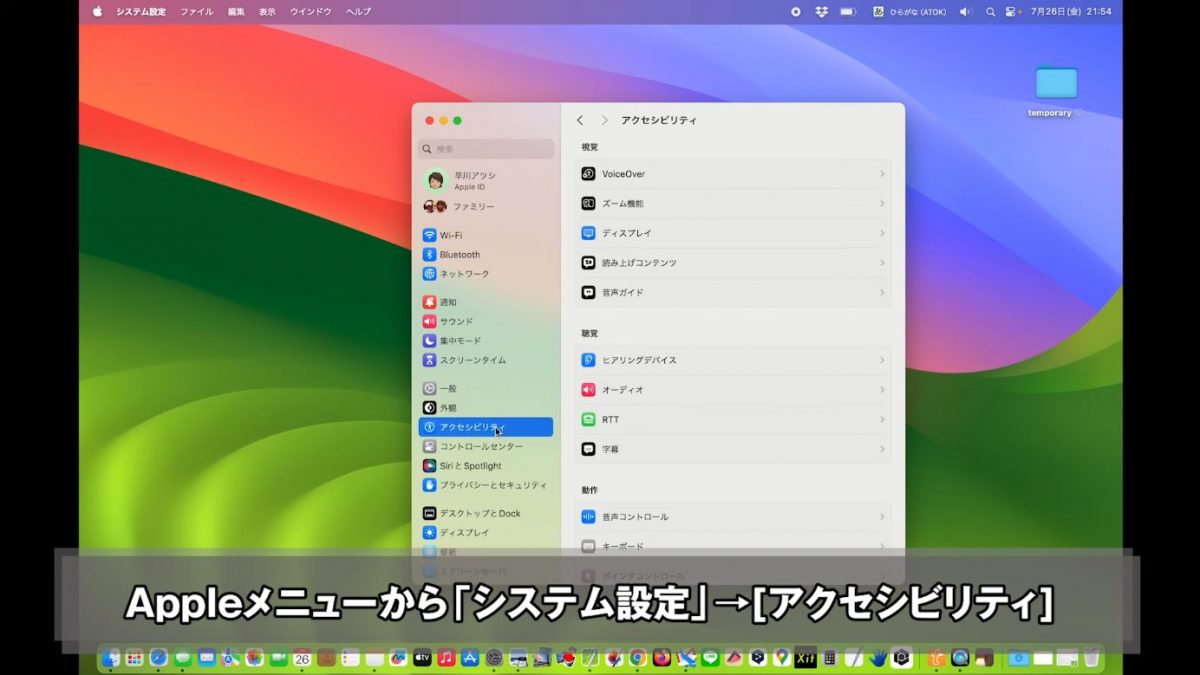Viewport: 1200px width, 675px height.
Task: Launch Safari from the Dock
Action: click(x=158, y=658)
